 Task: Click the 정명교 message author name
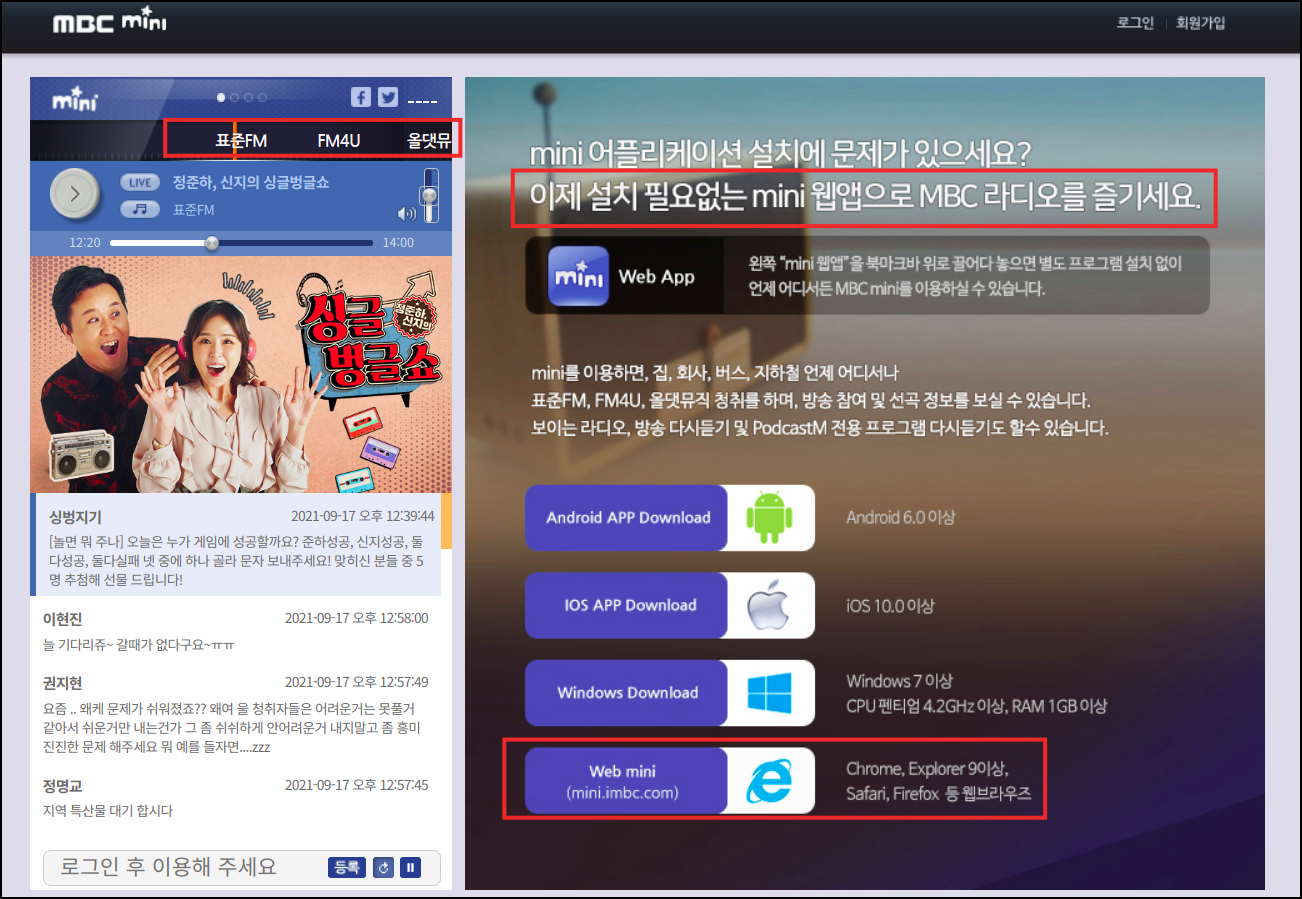[63, 785]
